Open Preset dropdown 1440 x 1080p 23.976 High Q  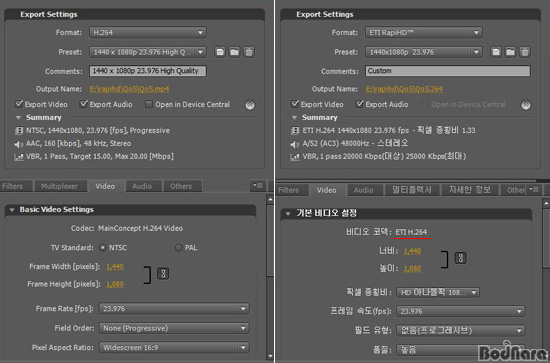coord(148,52)
